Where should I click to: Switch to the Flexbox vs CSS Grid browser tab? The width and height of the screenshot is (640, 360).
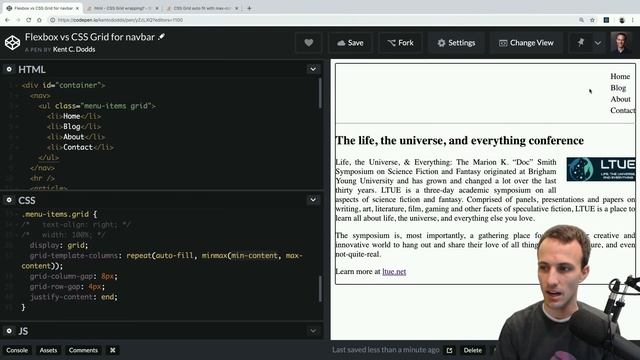41,8
